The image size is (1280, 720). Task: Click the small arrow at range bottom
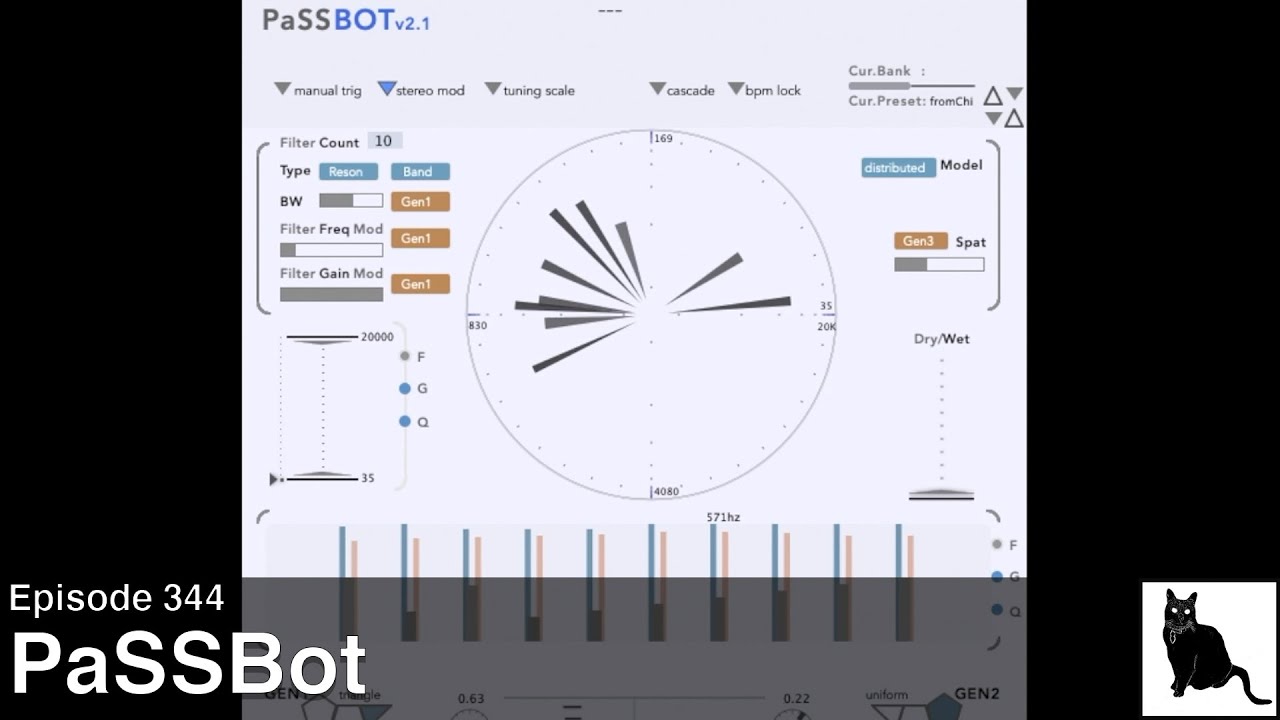tap(275, 479)
